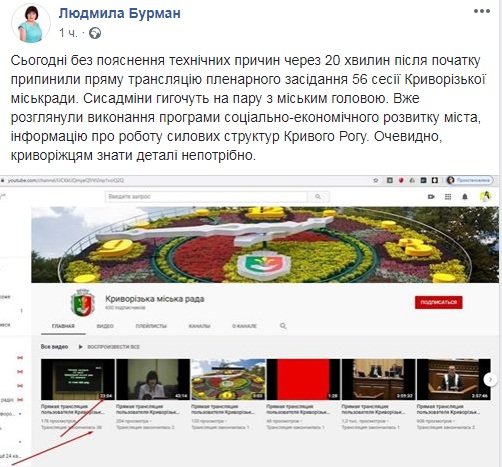502x467 pixels.
Task: Click the Криворізька міська рада channel avatar
Action: (x=82, y=302)
